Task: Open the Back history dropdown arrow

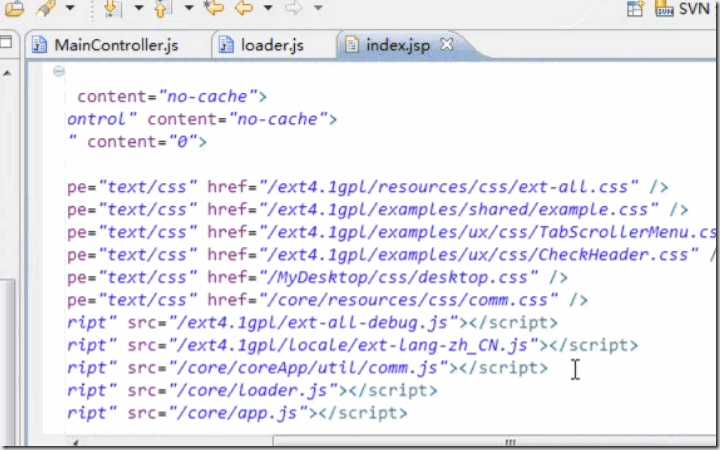Action: point(268,8)
